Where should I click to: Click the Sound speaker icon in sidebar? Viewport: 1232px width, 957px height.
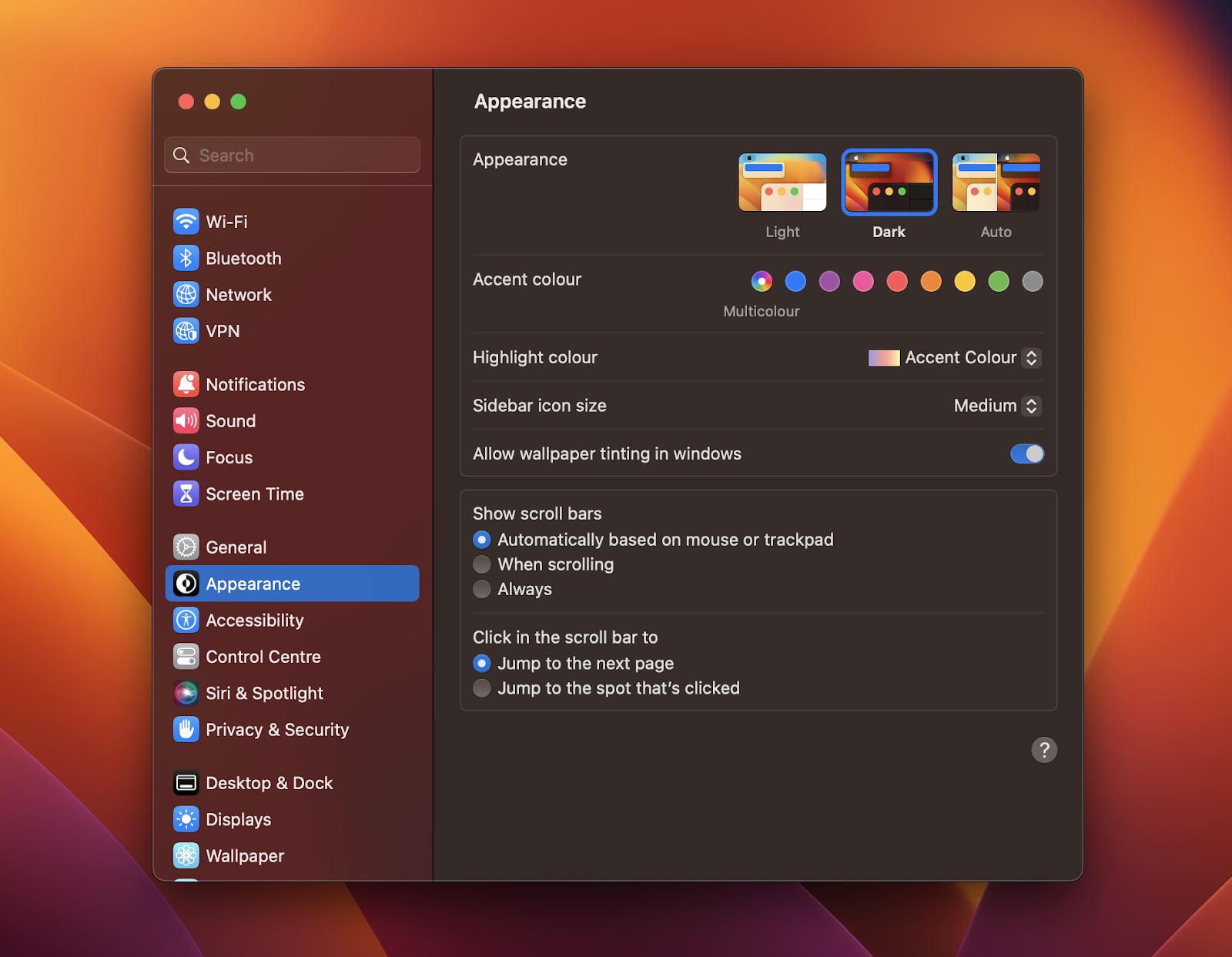coord(186,420)
